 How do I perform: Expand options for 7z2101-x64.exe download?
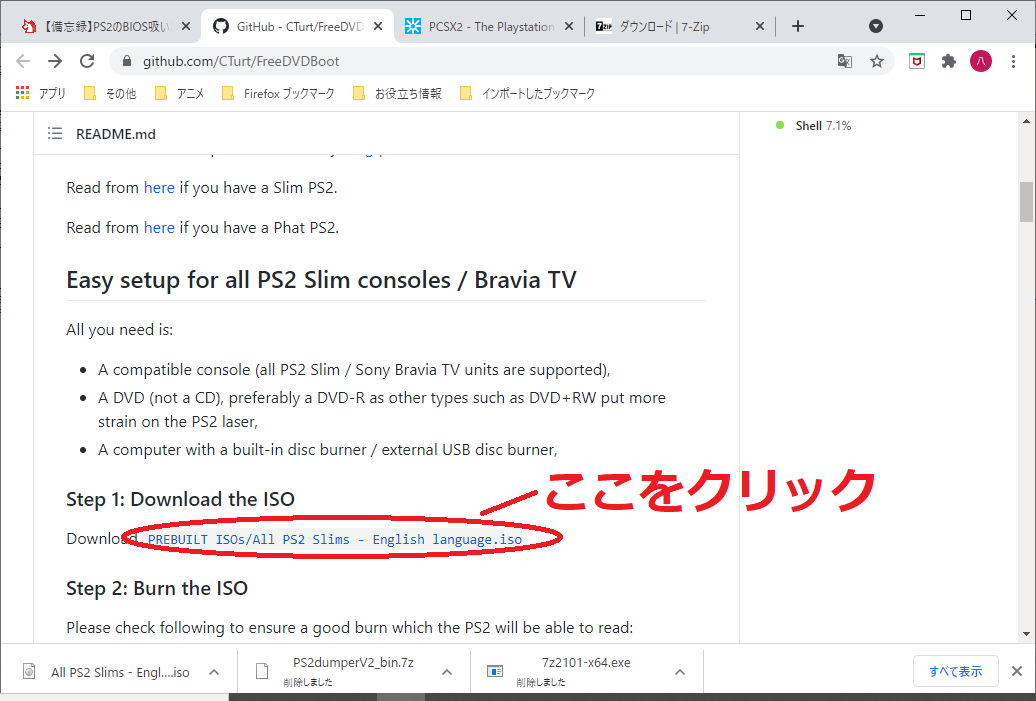(x=680, y=672)
